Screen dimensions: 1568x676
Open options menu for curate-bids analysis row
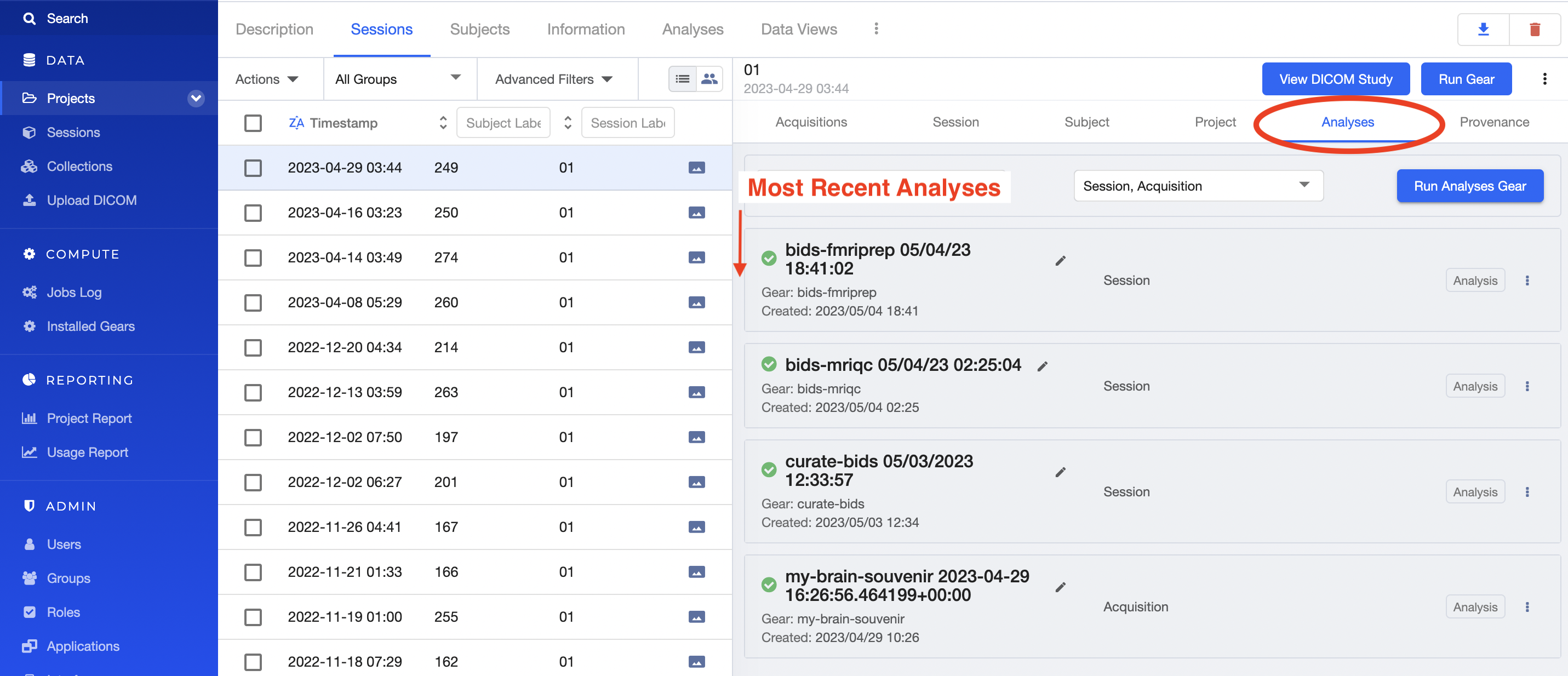(1526, 491)
